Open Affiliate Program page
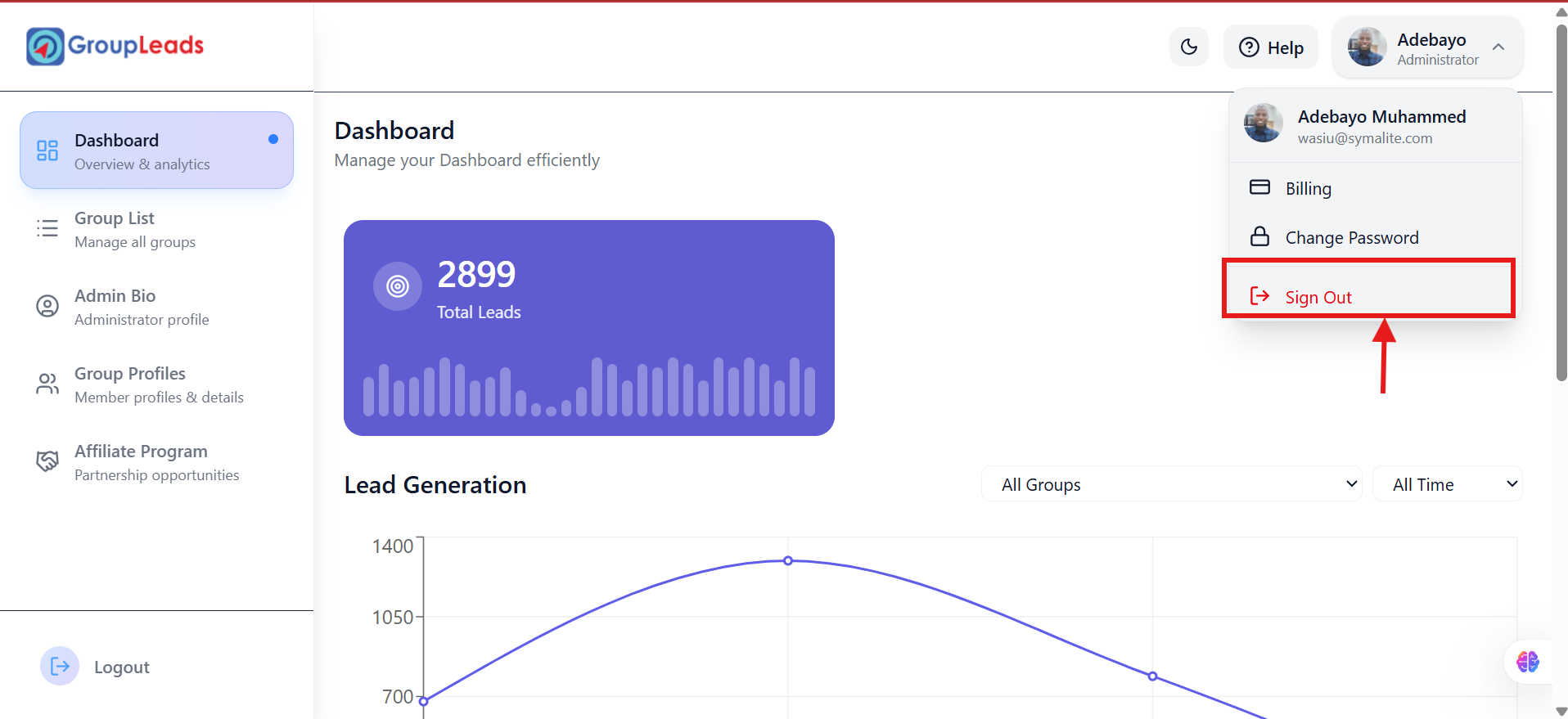Viewport: 1568px width, 719px height. coord(156,462)
